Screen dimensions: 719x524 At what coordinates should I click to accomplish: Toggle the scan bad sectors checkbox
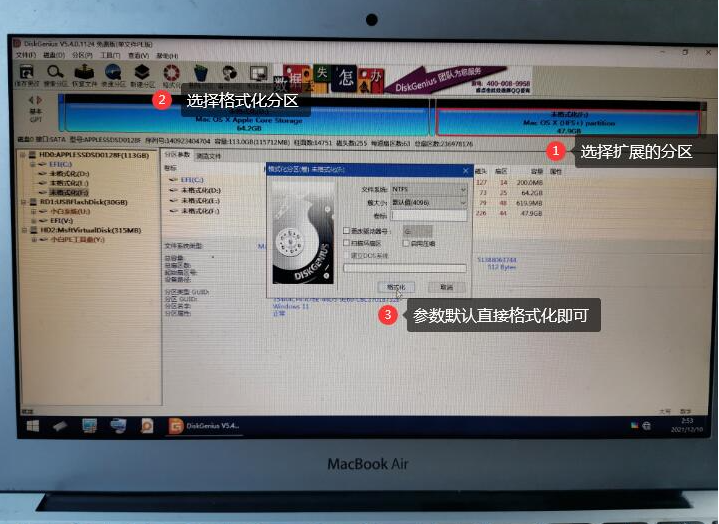pyautogui.click(x=346, y=242)
